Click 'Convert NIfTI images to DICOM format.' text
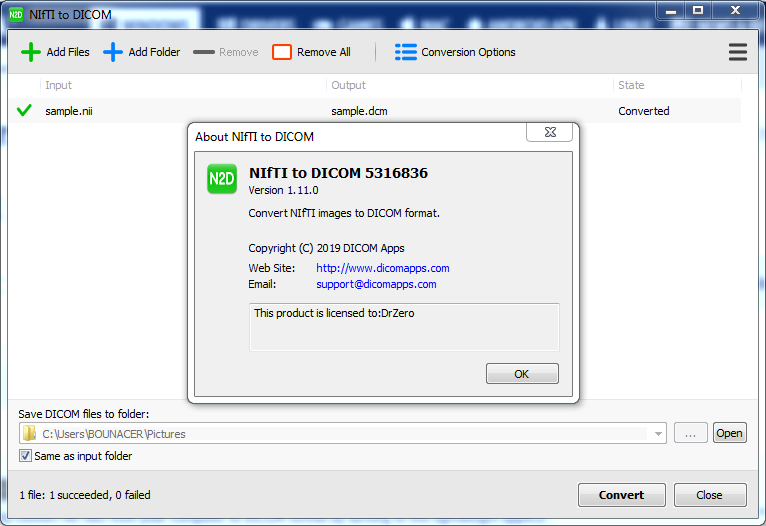 click(x=344, y=213)
